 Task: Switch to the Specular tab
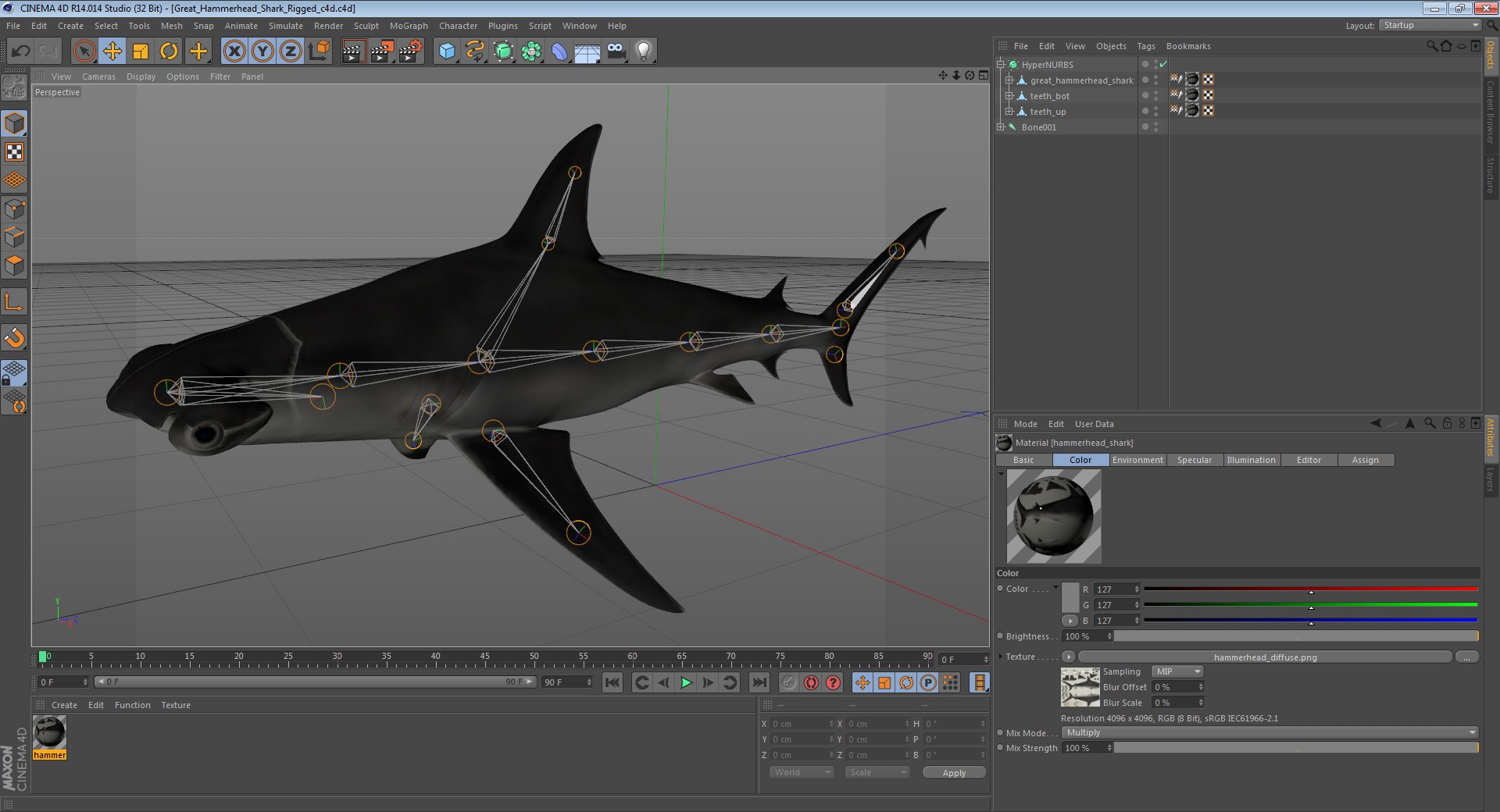(1195, 460)
